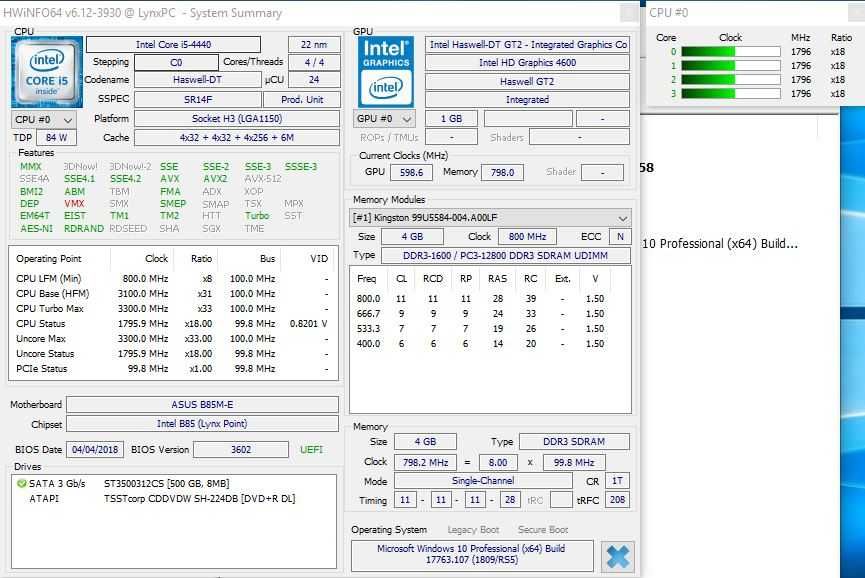Click the Haswell-DT codename field
Viewport: 865px width, 578px height.
point(197,80)
